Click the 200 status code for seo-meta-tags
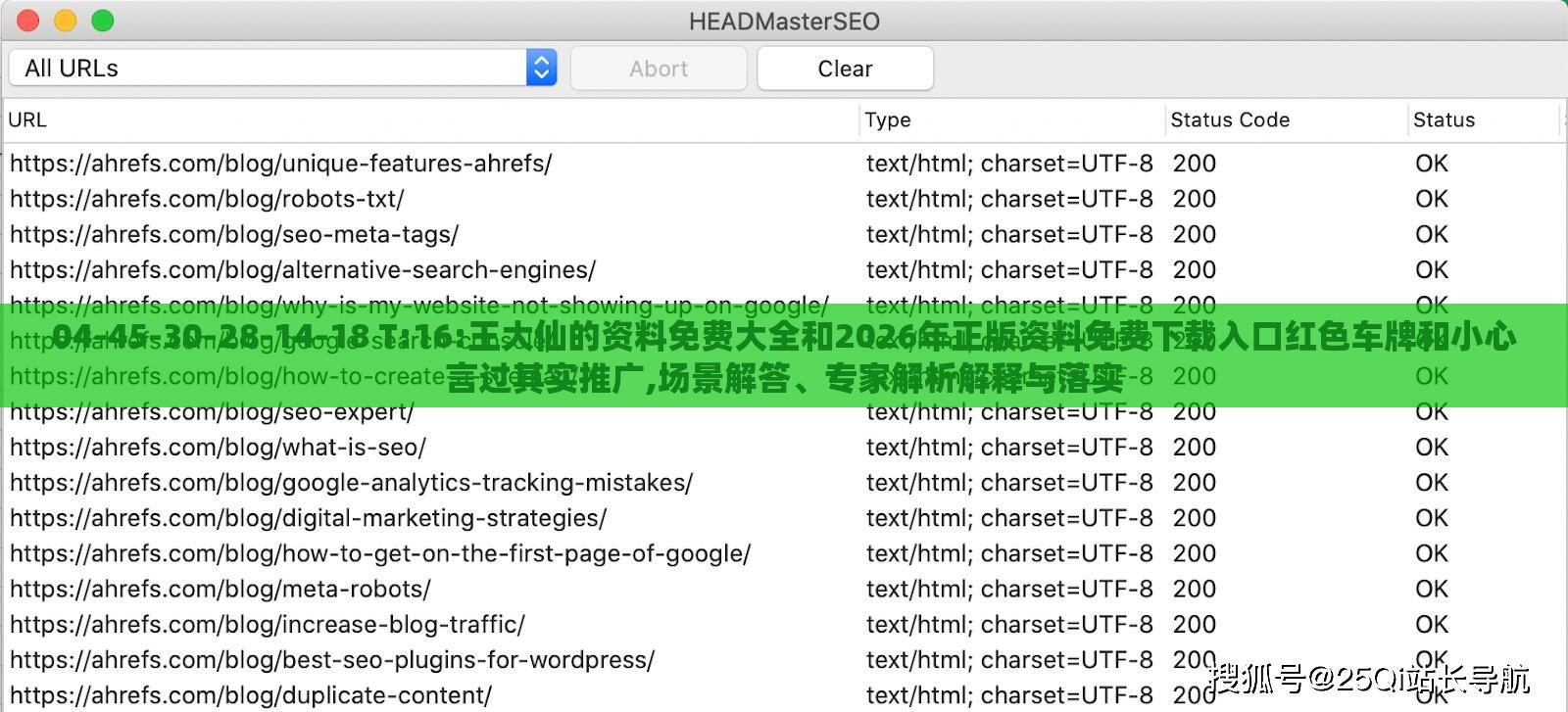Viewport: 1568px width, 712px height. pyautogui.click(x=1195, y=234)
